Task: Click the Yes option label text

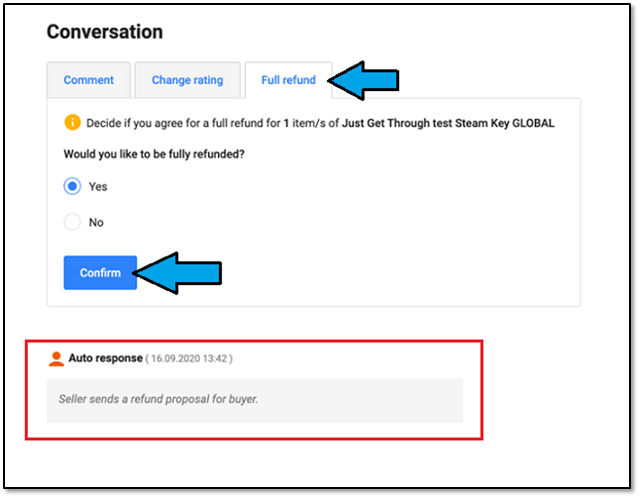Action: point(98,186)
